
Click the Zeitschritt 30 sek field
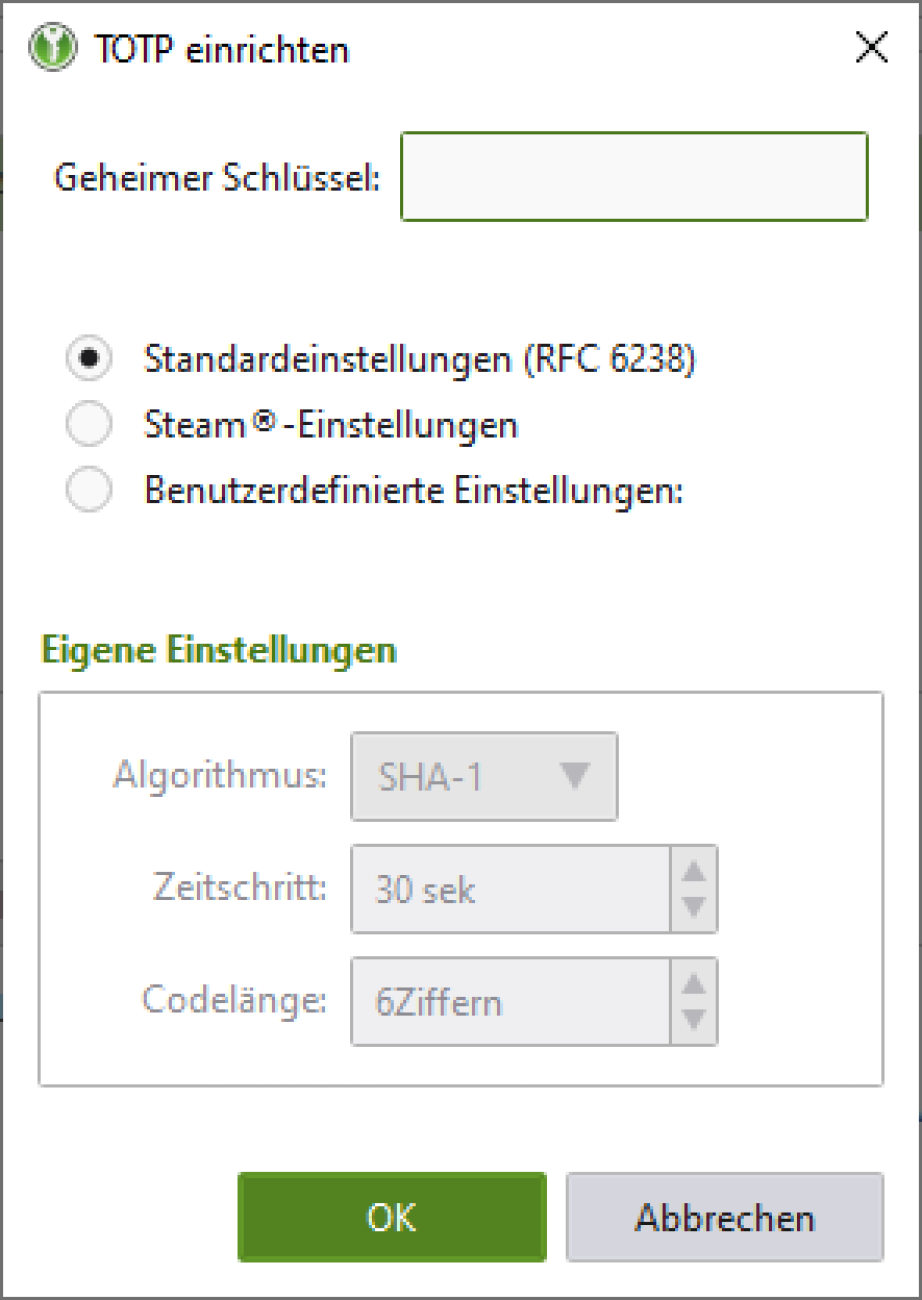(510, 890)
